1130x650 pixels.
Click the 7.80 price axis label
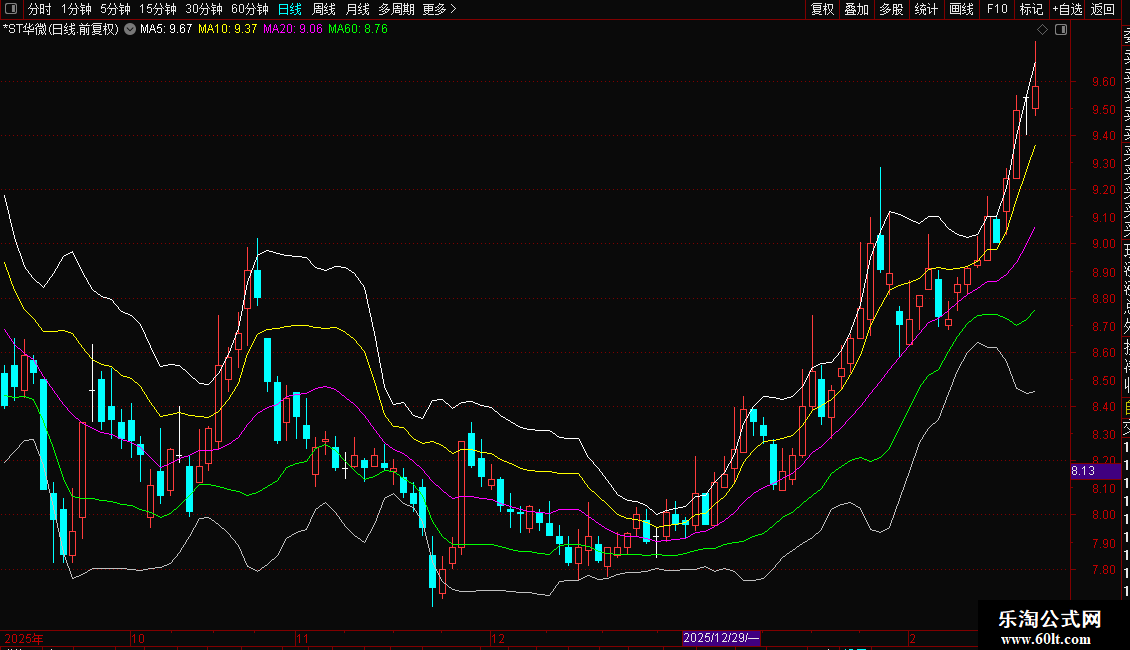[1103, 570]
